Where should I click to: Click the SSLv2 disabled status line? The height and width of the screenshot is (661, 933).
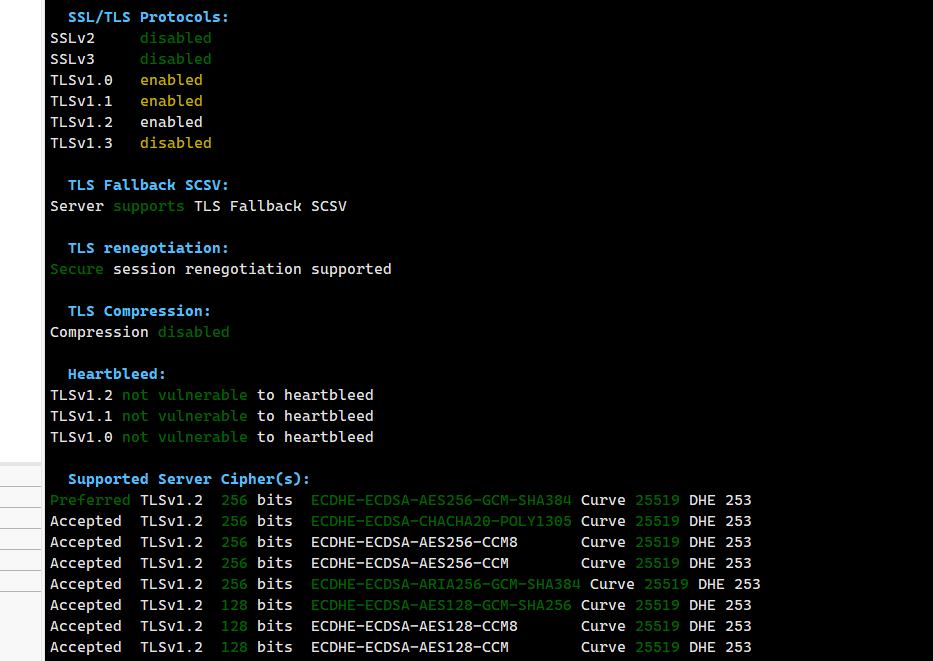(x=131, y=38)
